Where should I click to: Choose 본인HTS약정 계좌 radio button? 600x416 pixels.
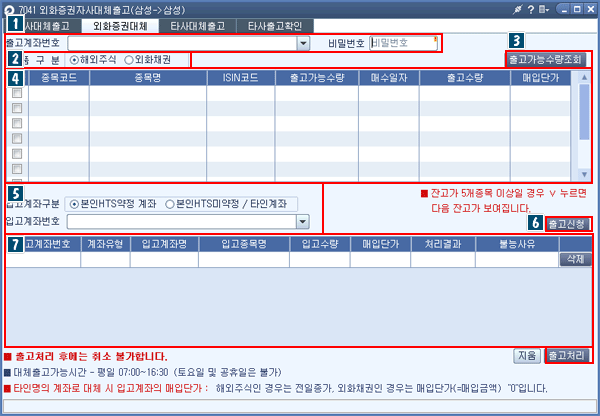(74, 204)
